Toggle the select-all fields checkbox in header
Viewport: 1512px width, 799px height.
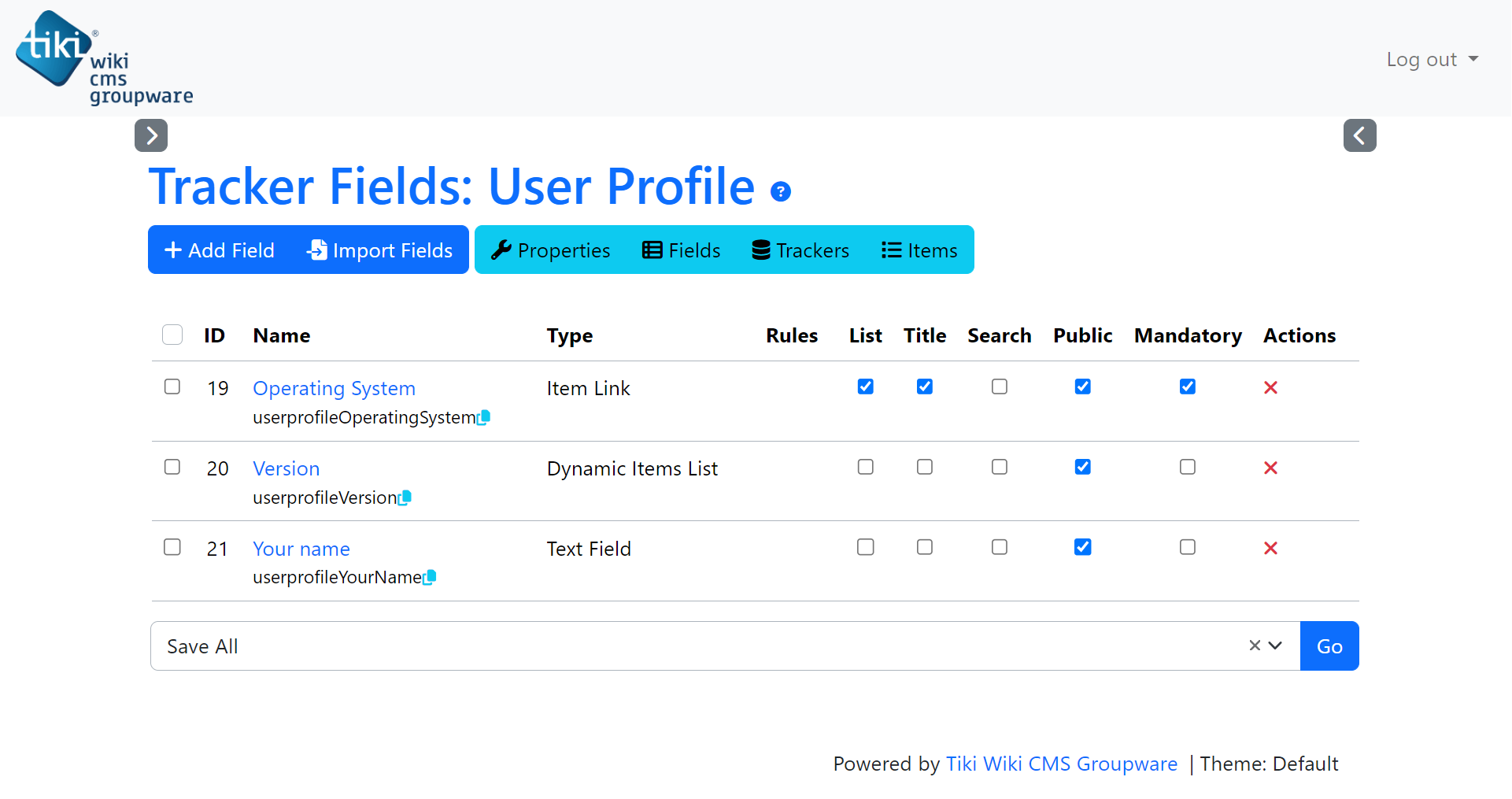click(x=172, y=335)
